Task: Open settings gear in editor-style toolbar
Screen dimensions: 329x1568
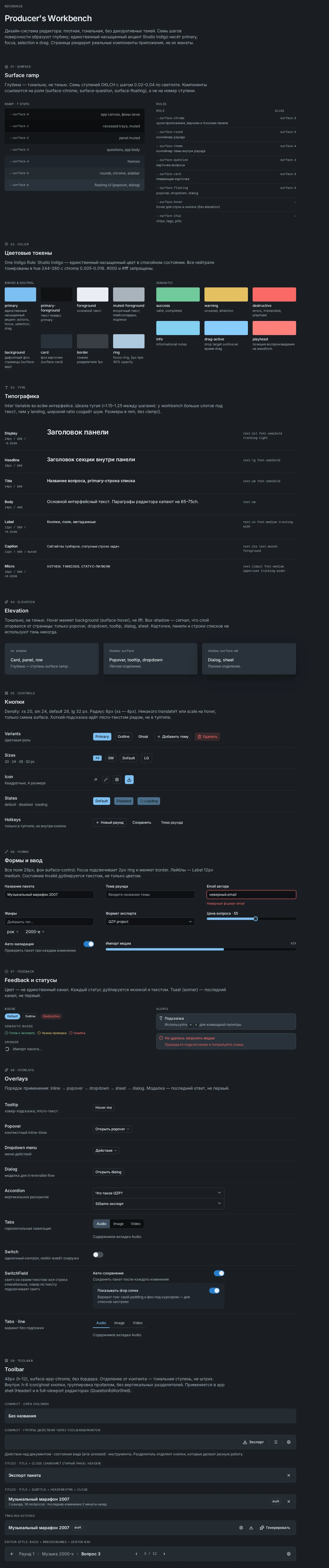Action: (288, 1553)
